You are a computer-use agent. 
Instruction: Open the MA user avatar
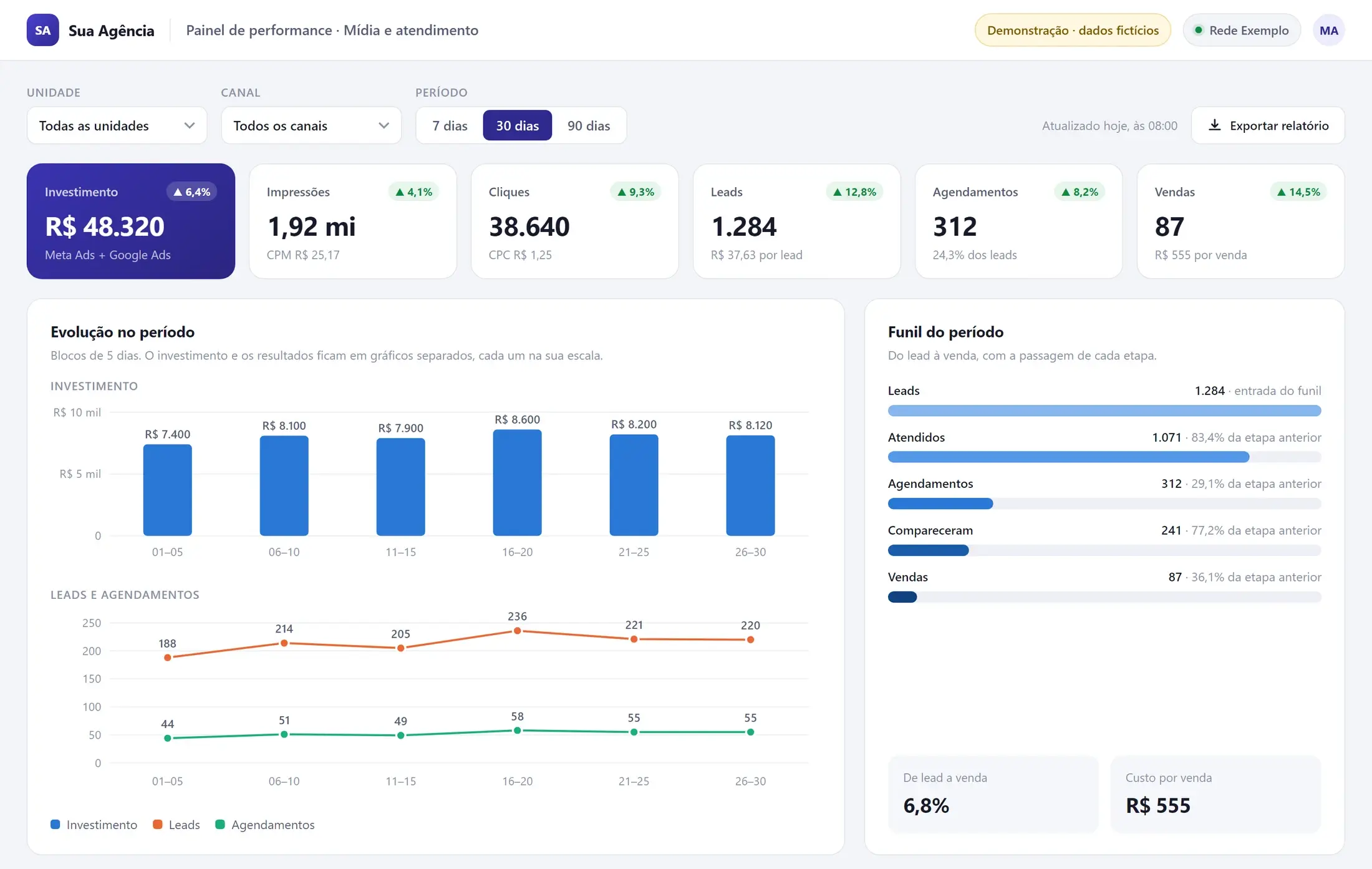point(1328,30)
